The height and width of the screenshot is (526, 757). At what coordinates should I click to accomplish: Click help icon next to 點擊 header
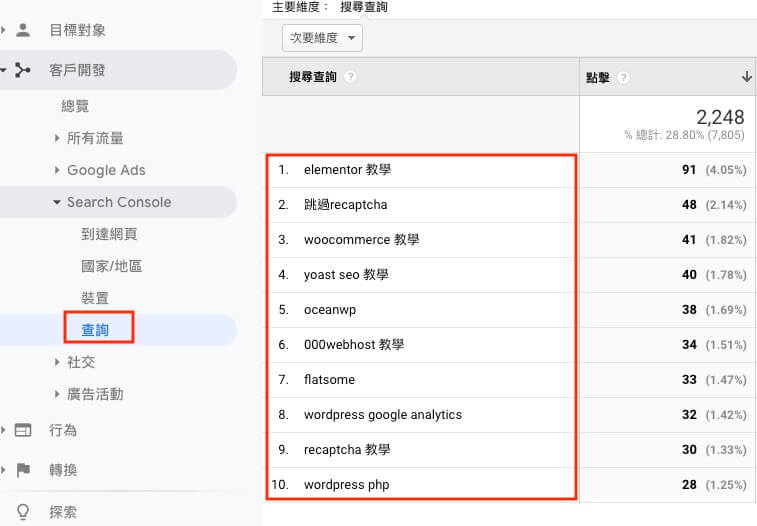623,77
